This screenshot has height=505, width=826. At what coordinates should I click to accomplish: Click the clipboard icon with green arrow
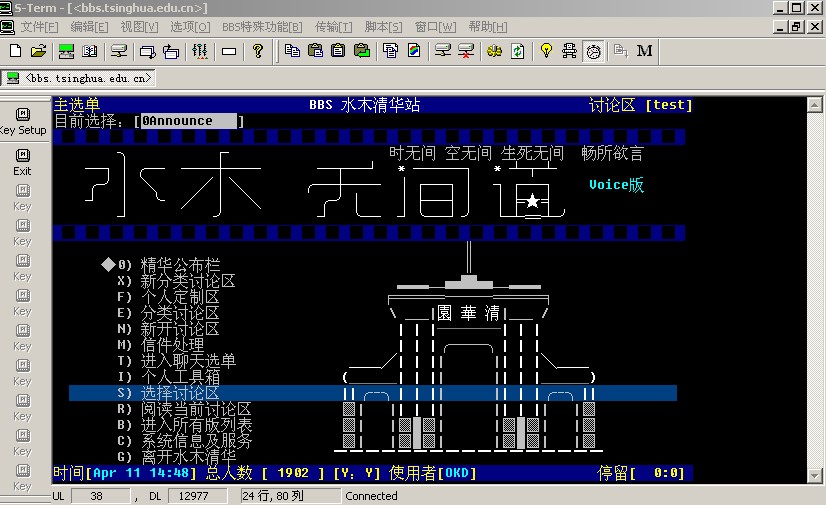pyautogui.click(x=361, y=51)
